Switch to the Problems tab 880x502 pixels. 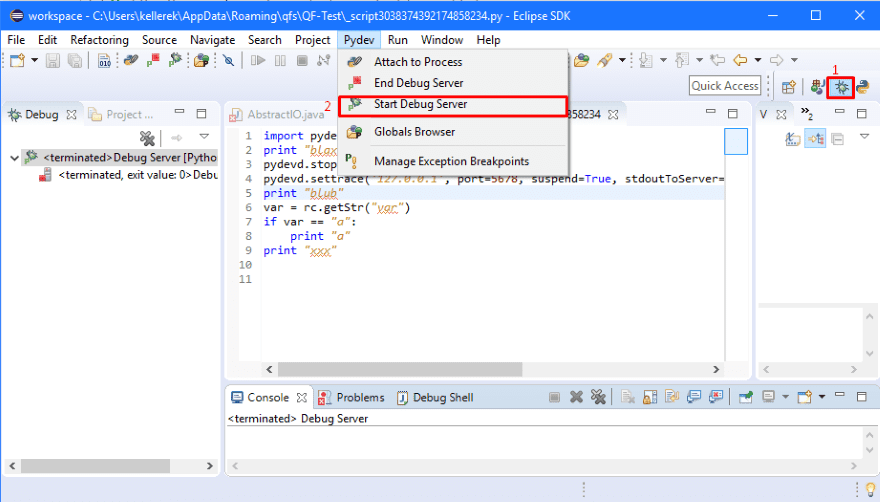tap(351, 398)
